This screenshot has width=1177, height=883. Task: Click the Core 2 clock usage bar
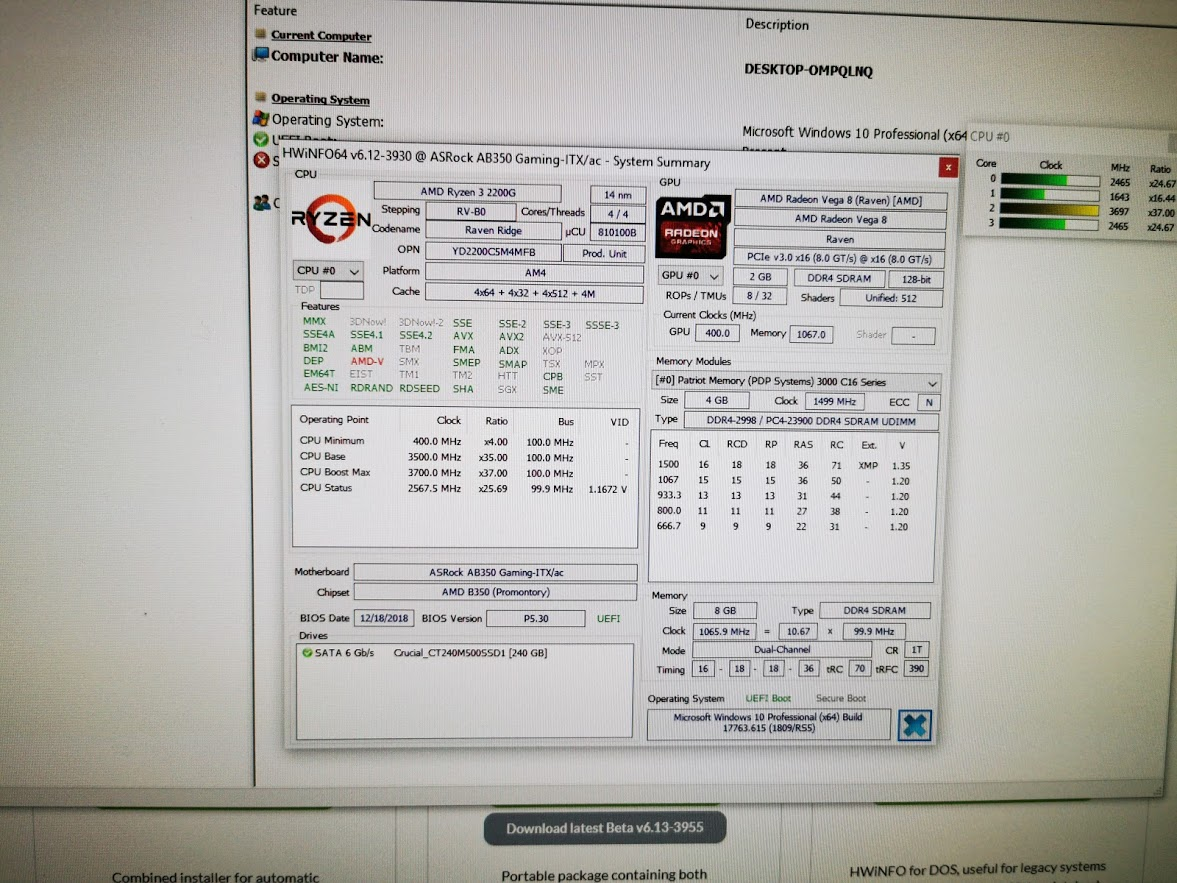pyautogui.click(x=1049, y=209)
